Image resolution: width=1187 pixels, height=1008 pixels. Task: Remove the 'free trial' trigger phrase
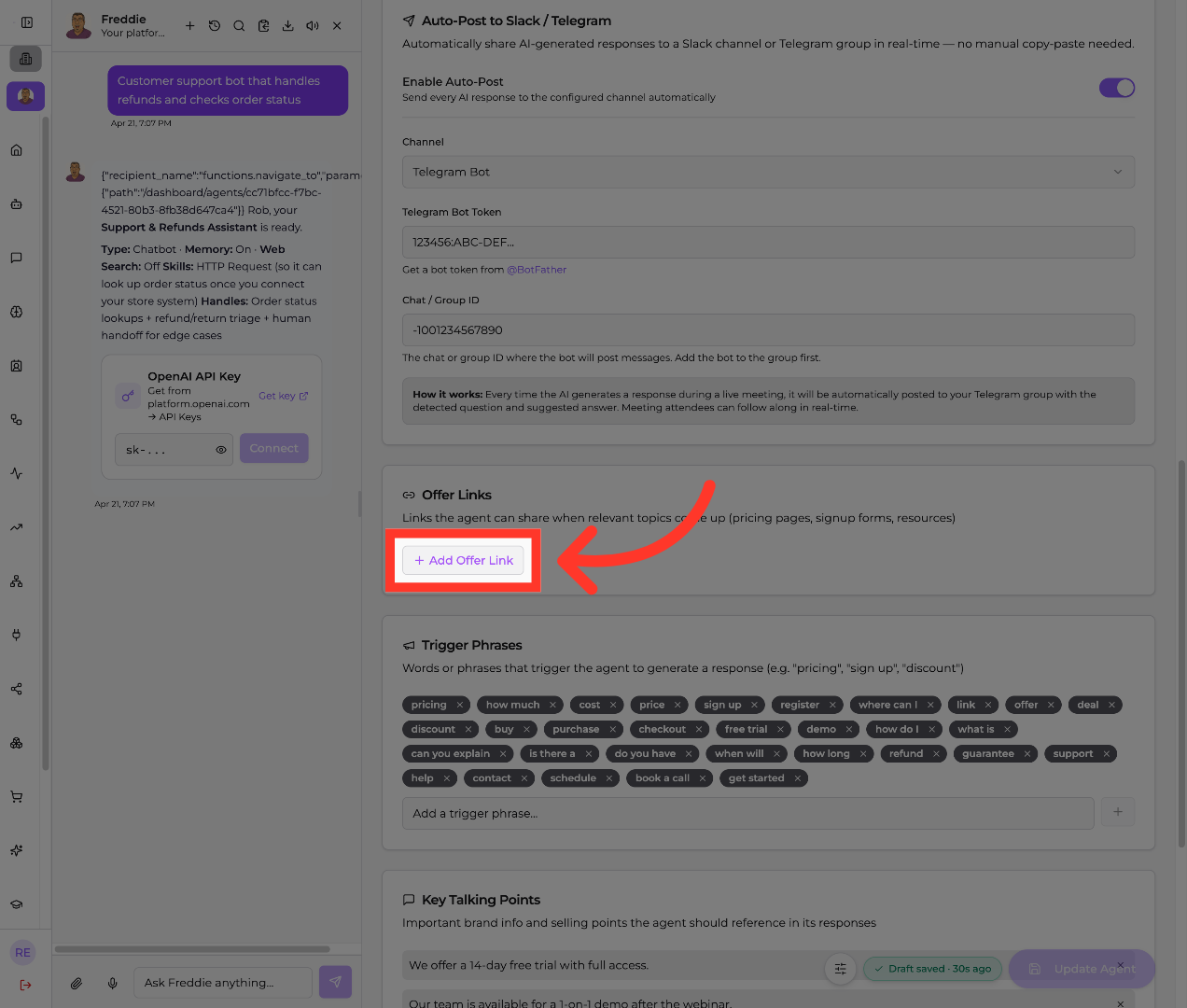click(780, 729)
